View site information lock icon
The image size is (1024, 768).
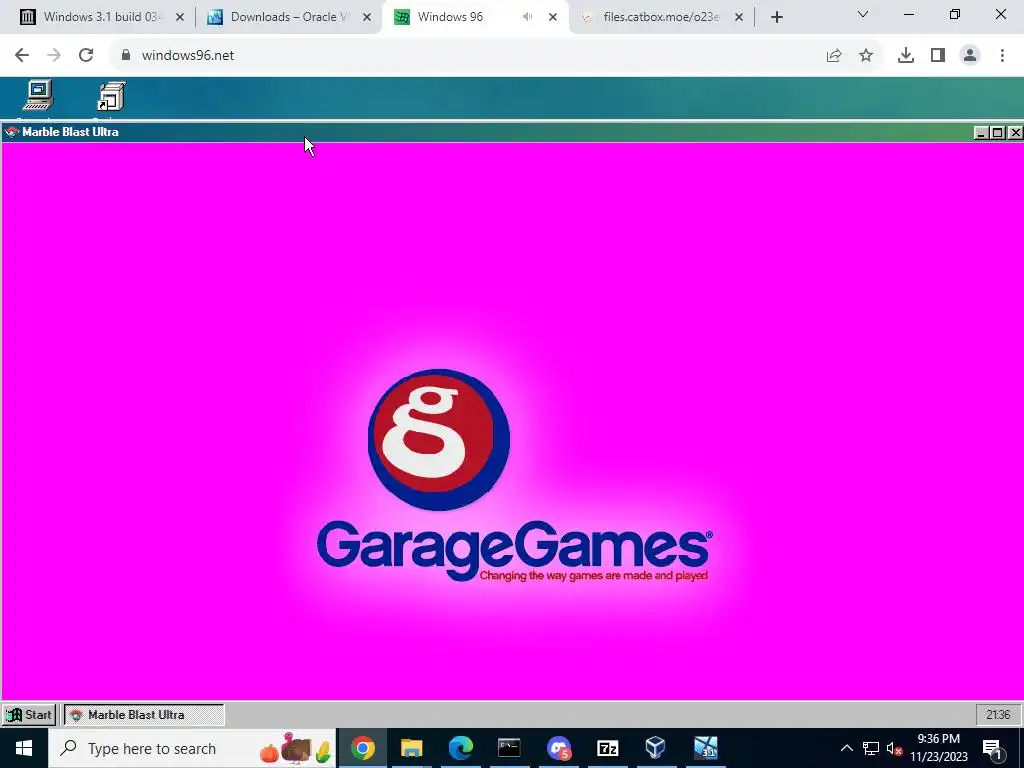[126, 55]
